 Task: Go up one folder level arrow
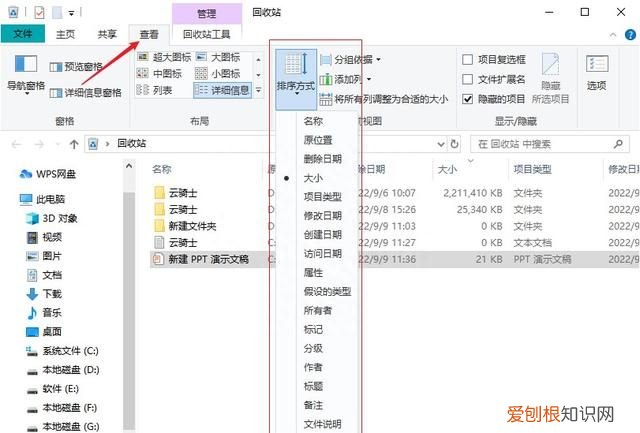74,144
